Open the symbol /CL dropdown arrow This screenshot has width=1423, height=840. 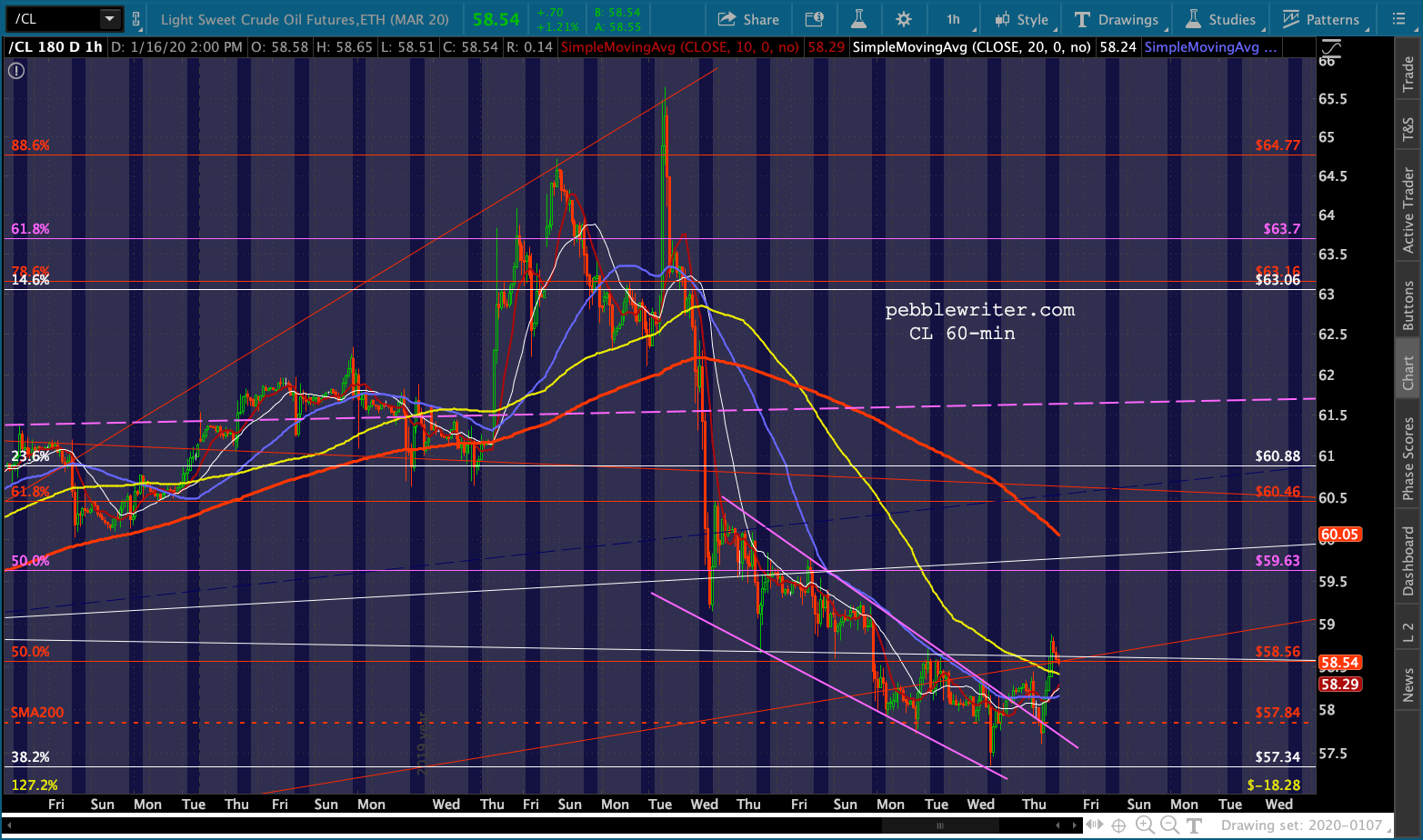[x=109, y=19]
